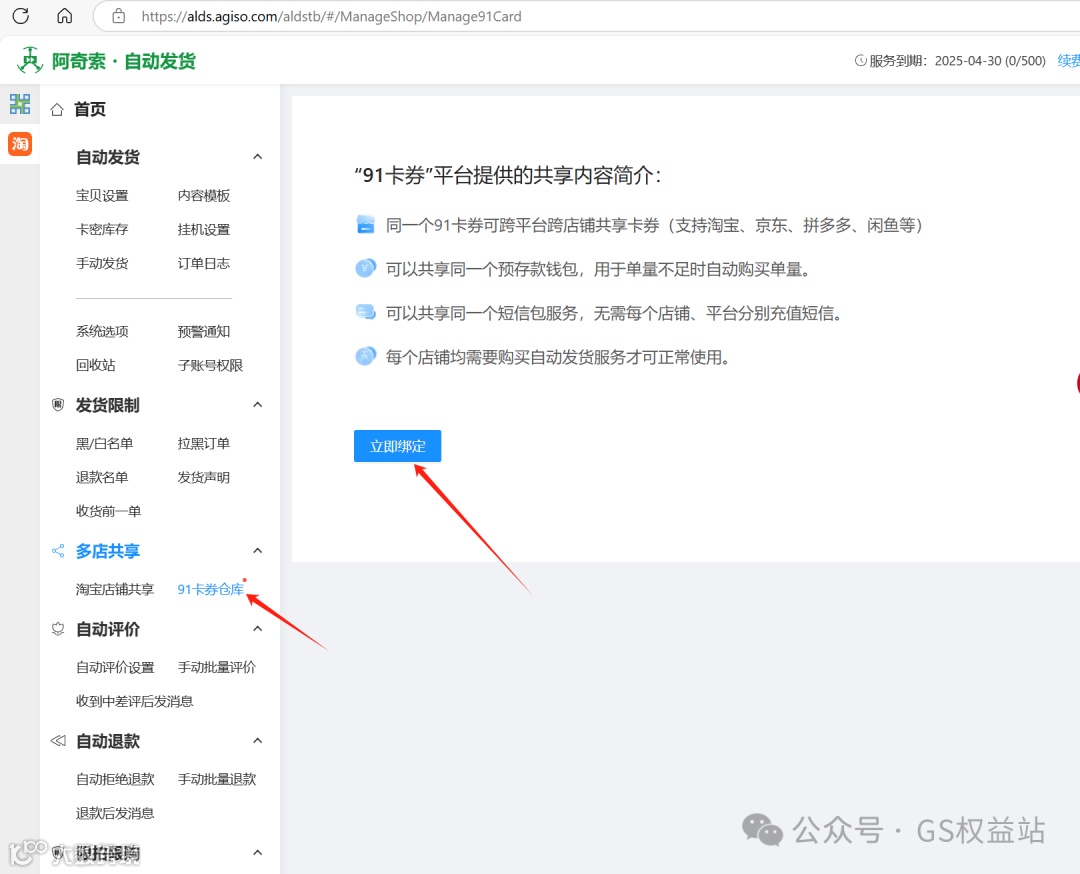The height and width of the screenshot is (874, 1080).
Task: Open 子账号权限
Action: point(210,365)
